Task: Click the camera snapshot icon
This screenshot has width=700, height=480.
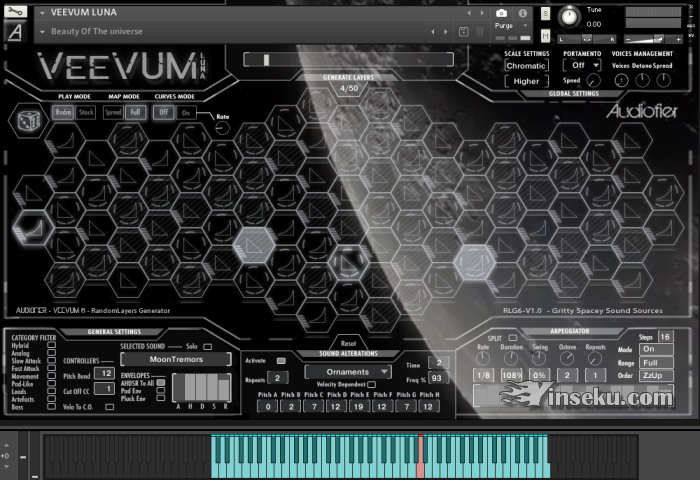Action: click(x=501, y=13)
